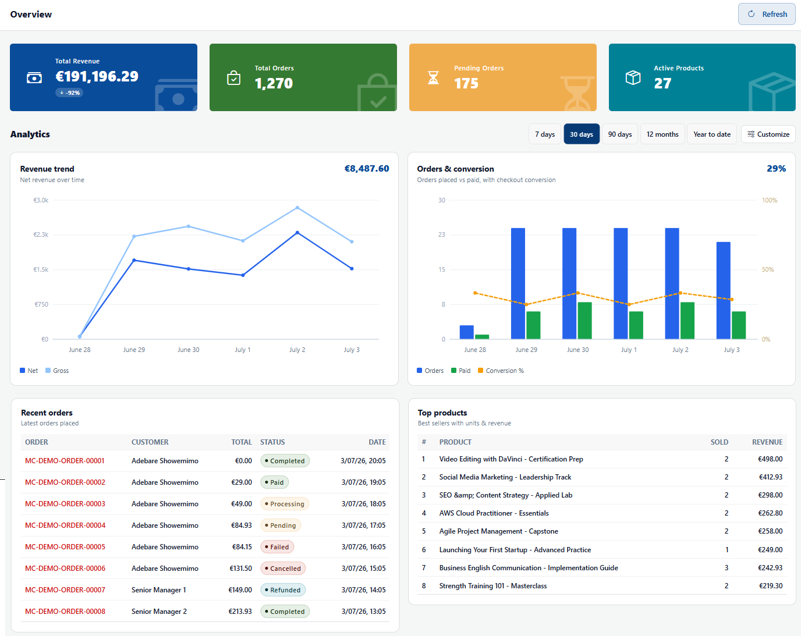
Task: Click the shopping bag icon in Total Orders card
Action: tap(233, 78)
